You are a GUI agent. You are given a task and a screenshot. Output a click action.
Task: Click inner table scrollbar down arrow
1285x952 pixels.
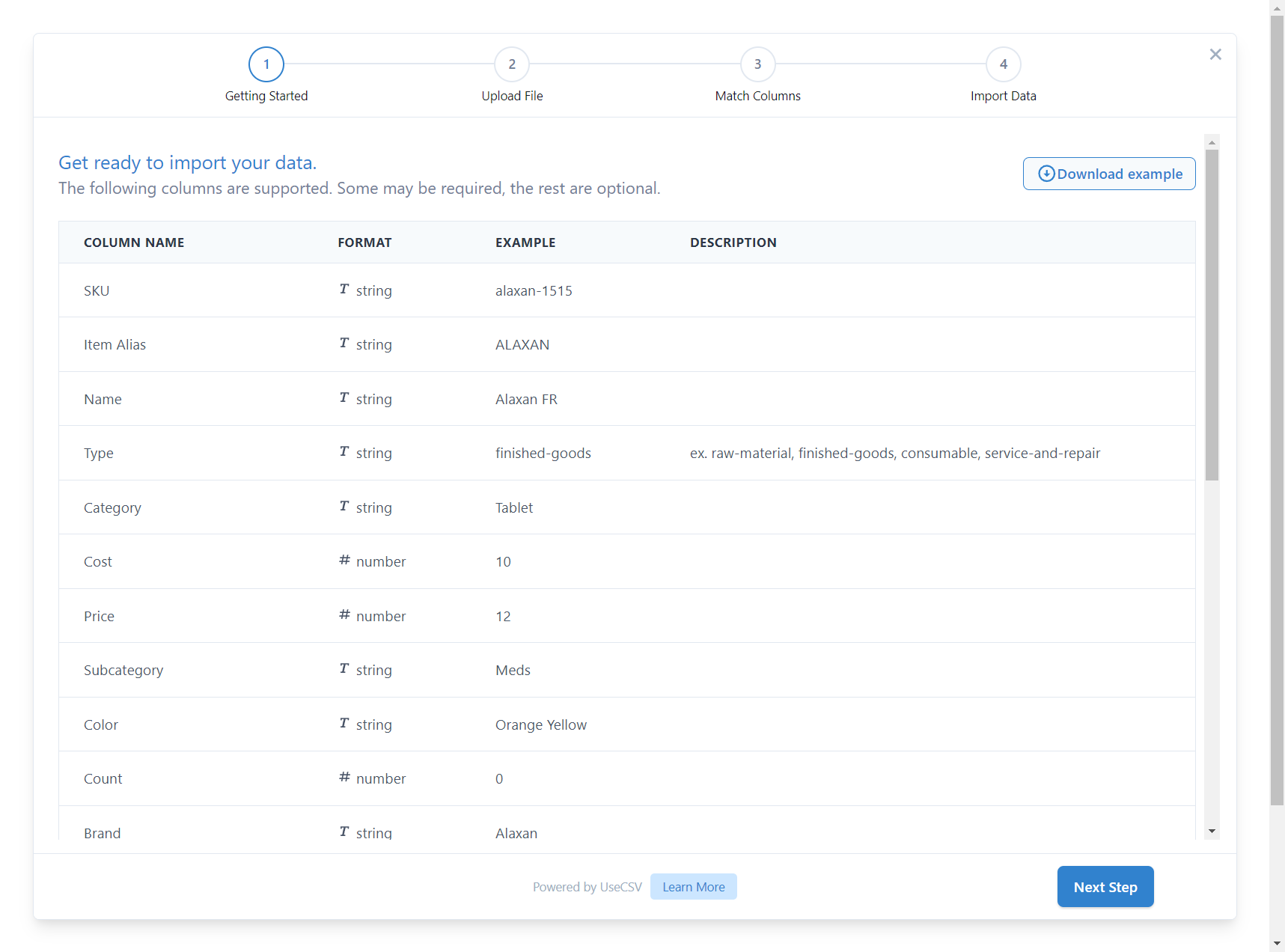tap(1212, 832)
